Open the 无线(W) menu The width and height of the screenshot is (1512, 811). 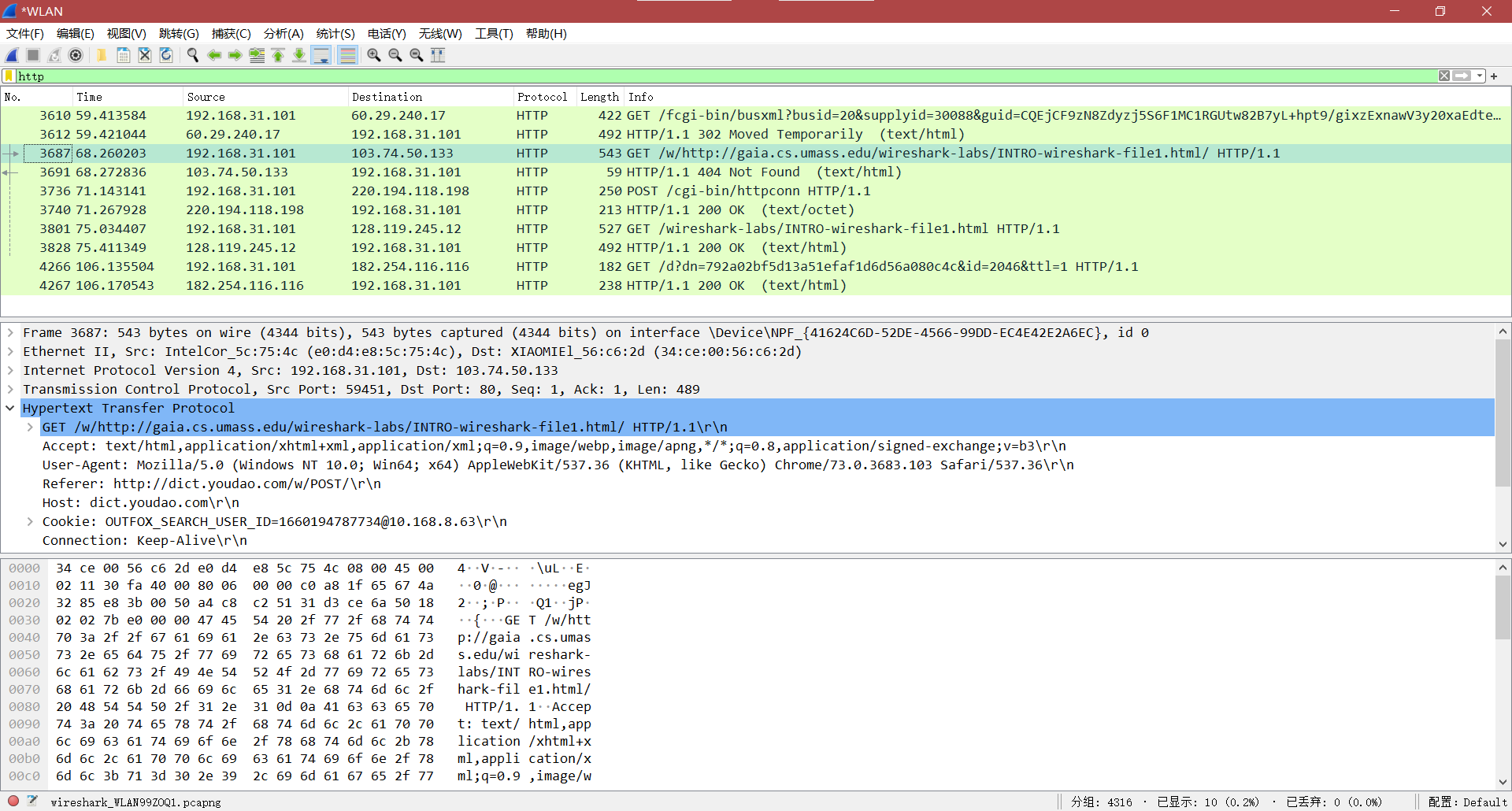[x=440, y=34]
